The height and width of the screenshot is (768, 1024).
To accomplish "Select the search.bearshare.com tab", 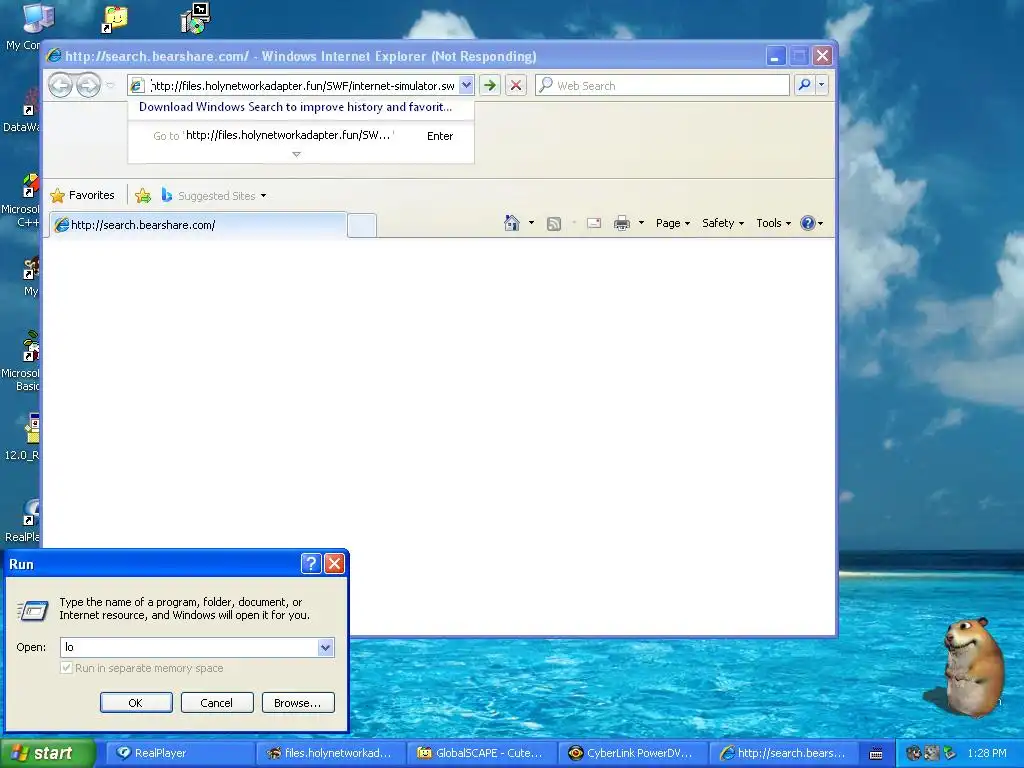I will click(198, 225).
